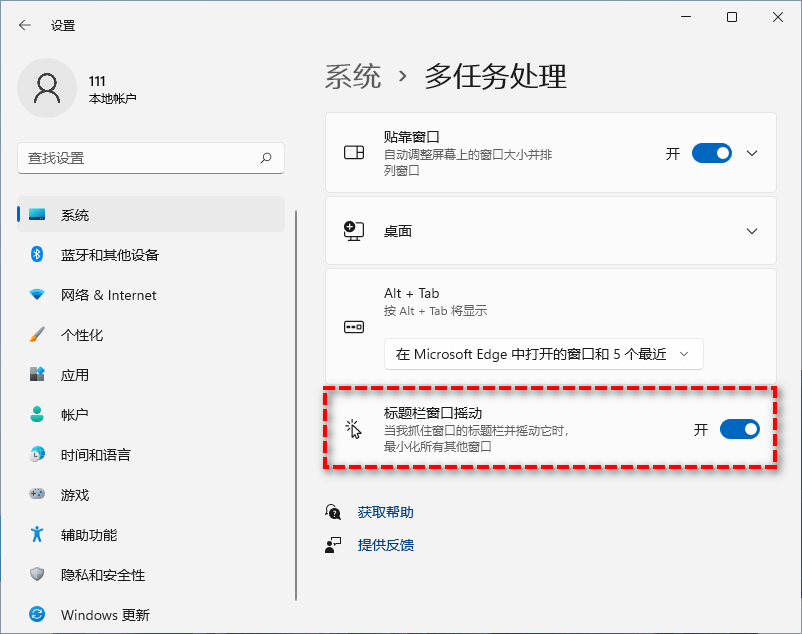Select 系统 in the sidebar

75,215
